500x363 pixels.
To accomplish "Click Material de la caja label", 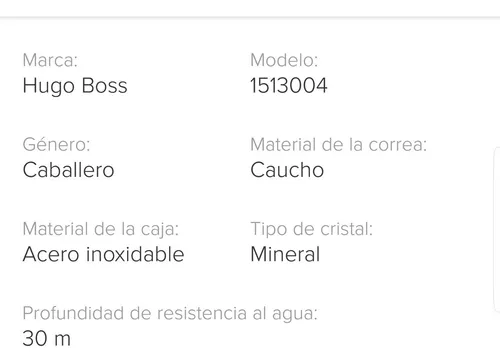I will [101, 230].
